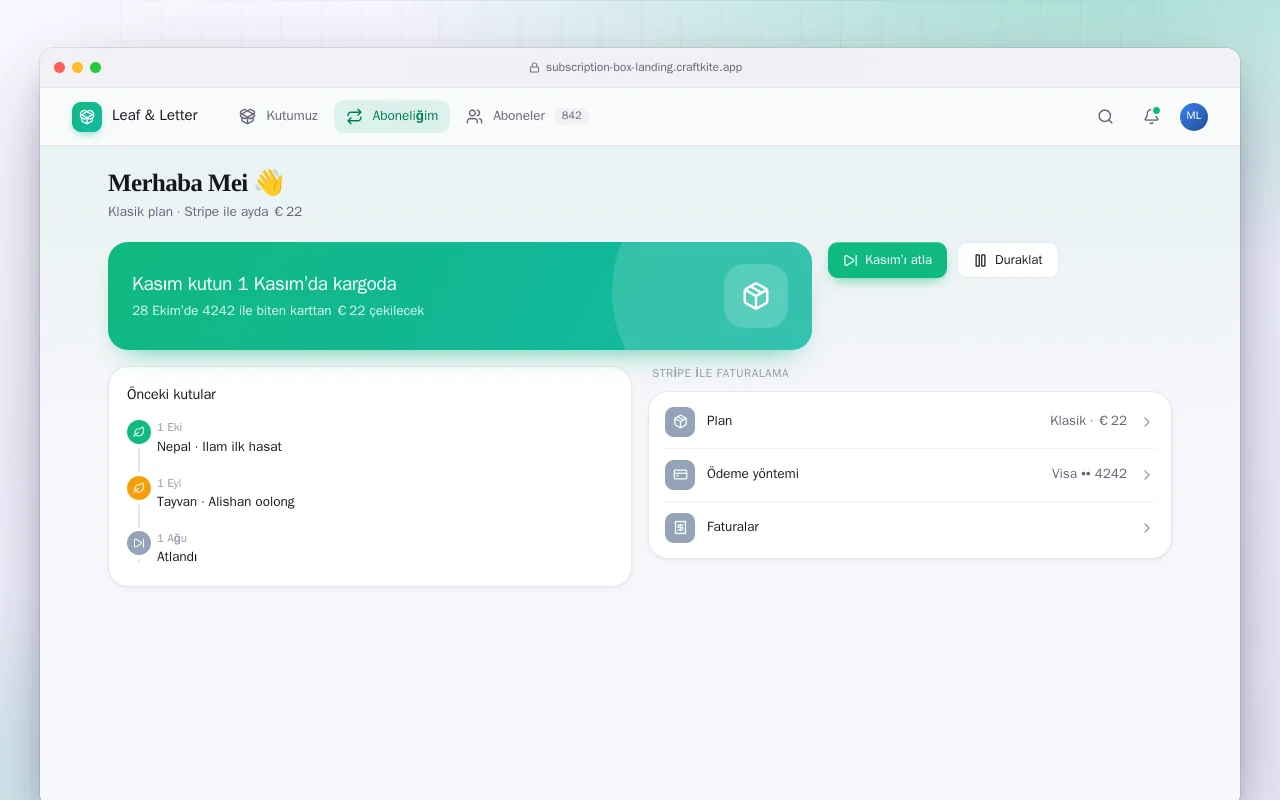Select the Aboneliğim tab
This screenshot has height=800, width=1280.
click(x=392, y=116)
